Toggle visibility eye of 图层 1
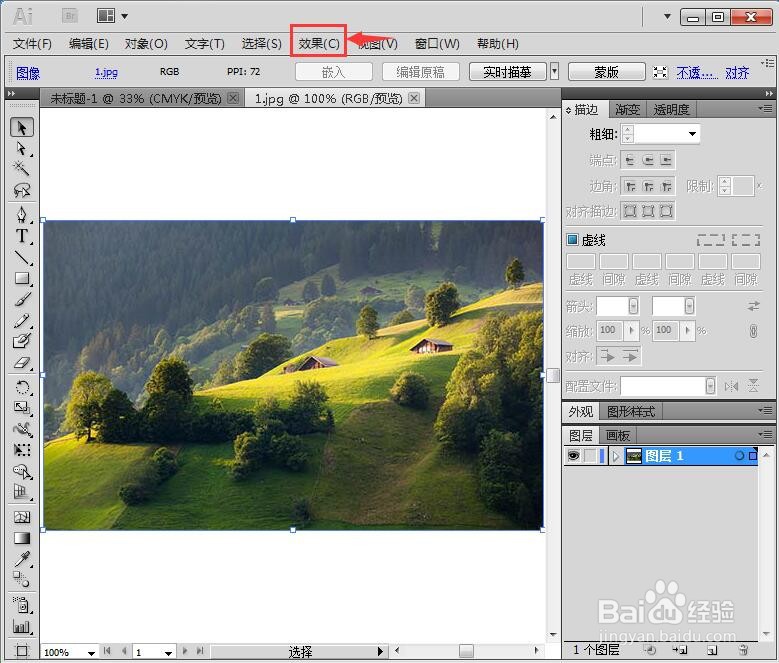This screenshot has width=779, height=663. (x=573, y=455)
